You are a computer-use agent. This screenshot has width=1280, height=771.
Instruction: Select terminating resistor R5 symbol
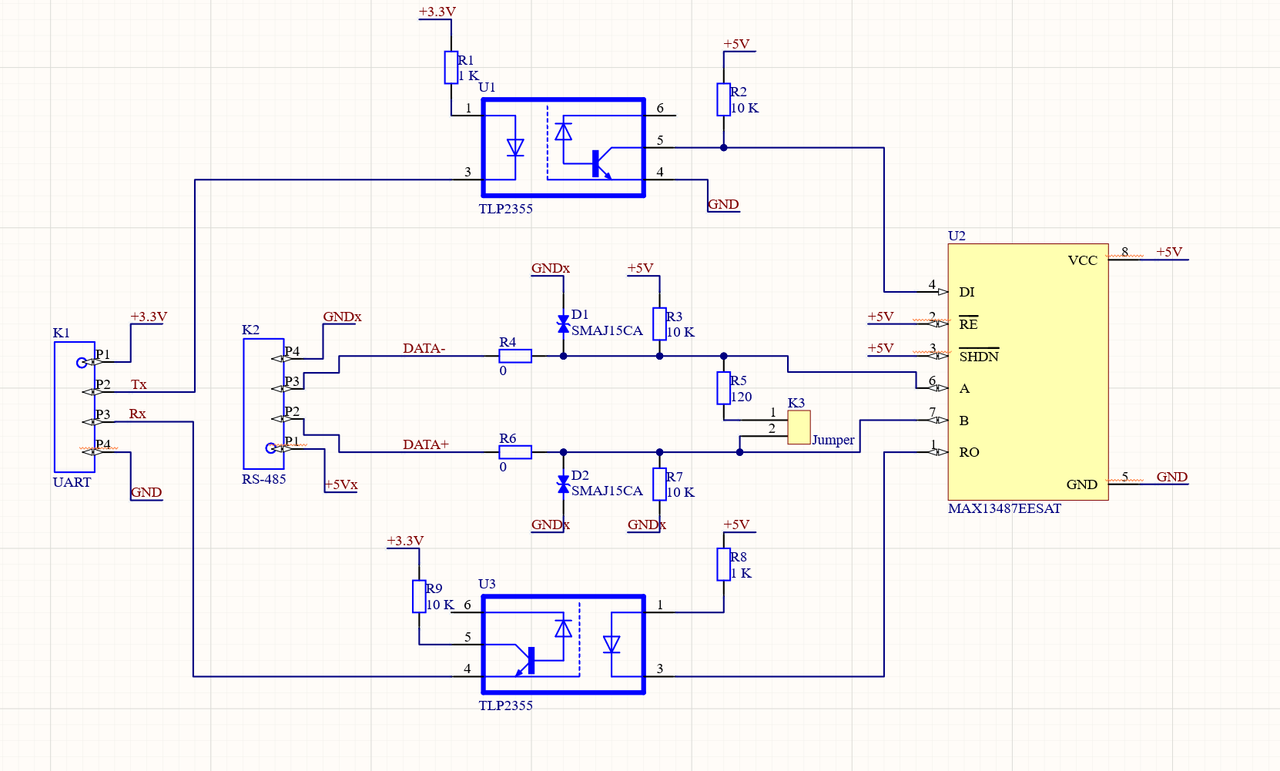point(723,388)
